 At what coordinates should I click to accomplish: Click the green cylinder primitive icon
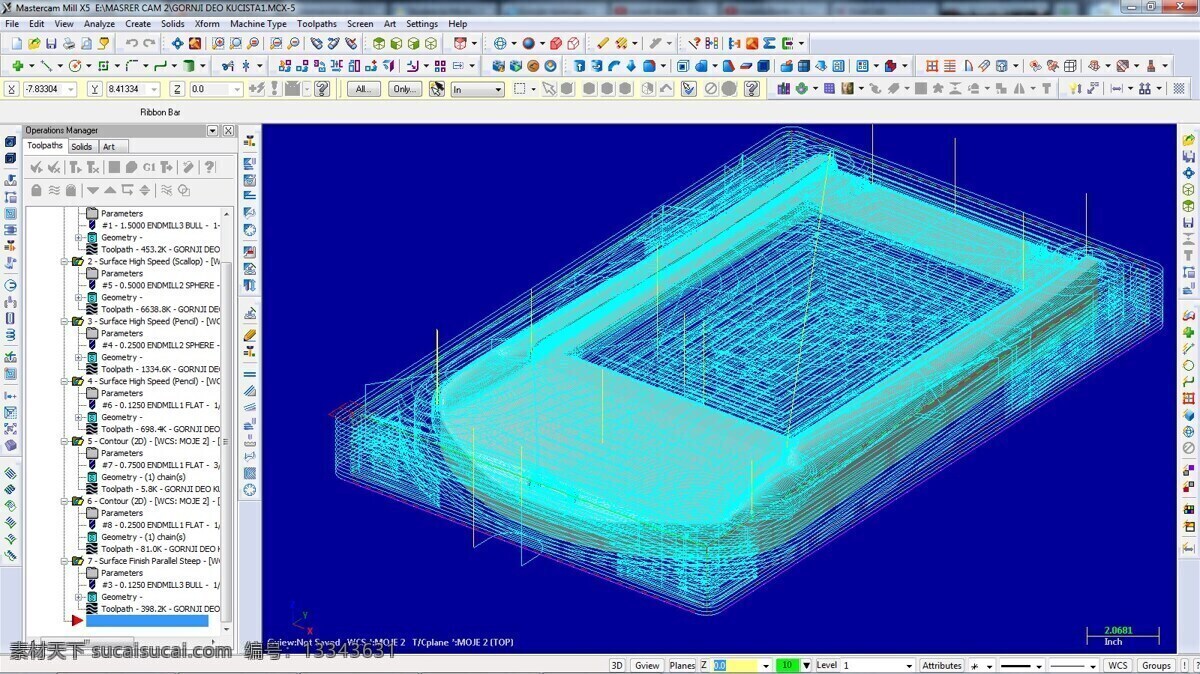188,66
